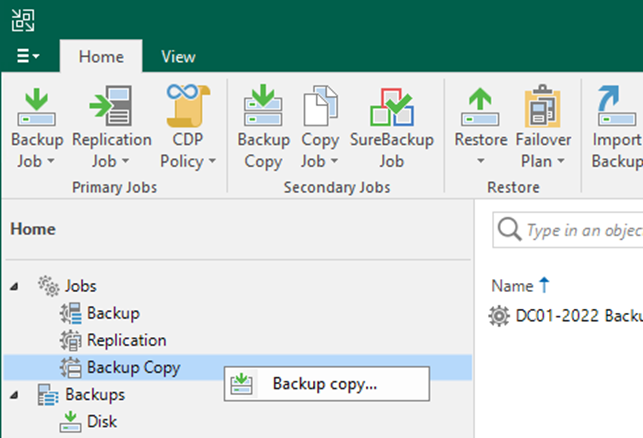Select Backup under Jobs in tree
643x438 pixels.
click(114, 313)
